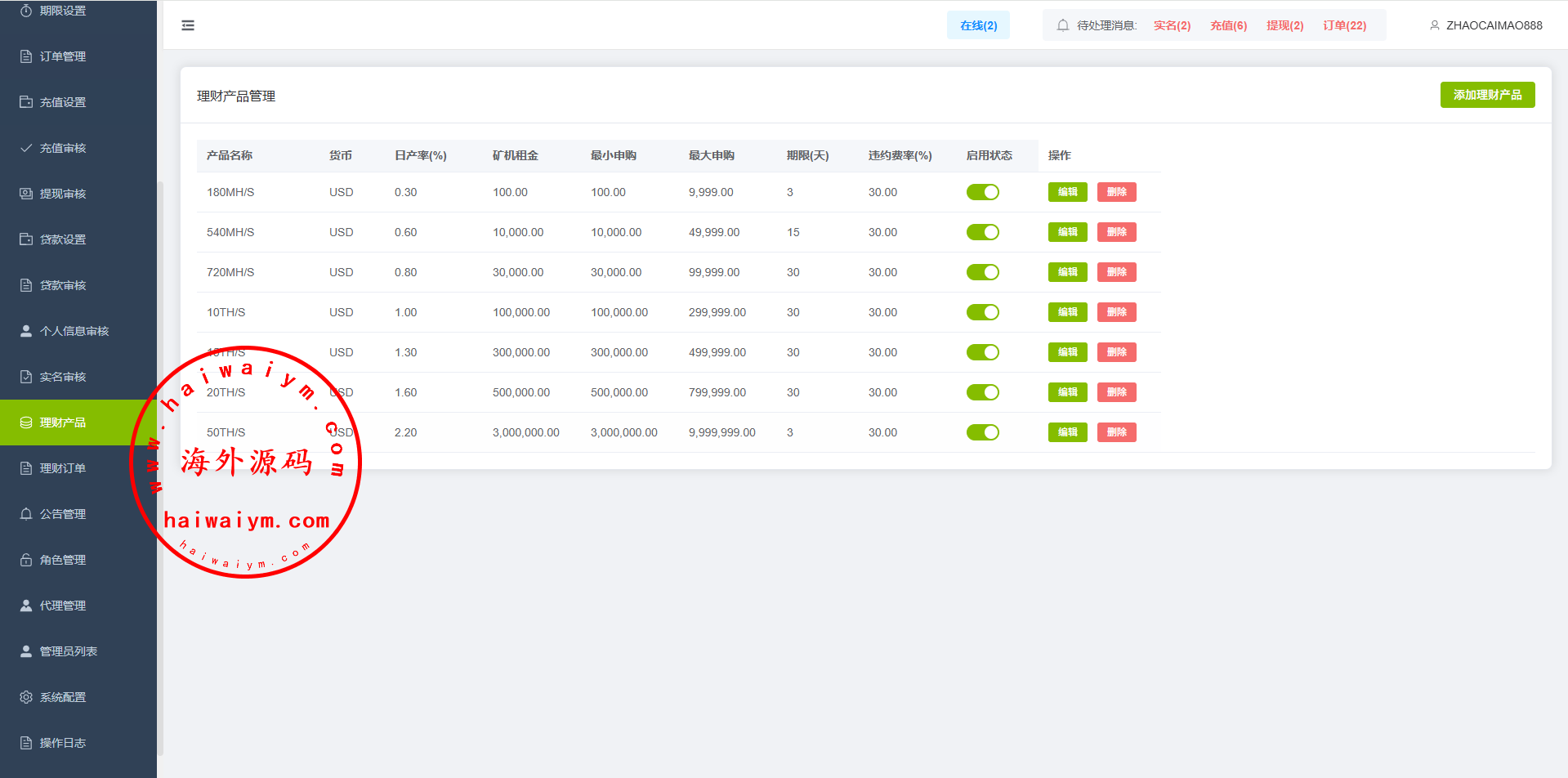
Task: Disable the 180MH/S product status toggle
Action: (982, 192)
